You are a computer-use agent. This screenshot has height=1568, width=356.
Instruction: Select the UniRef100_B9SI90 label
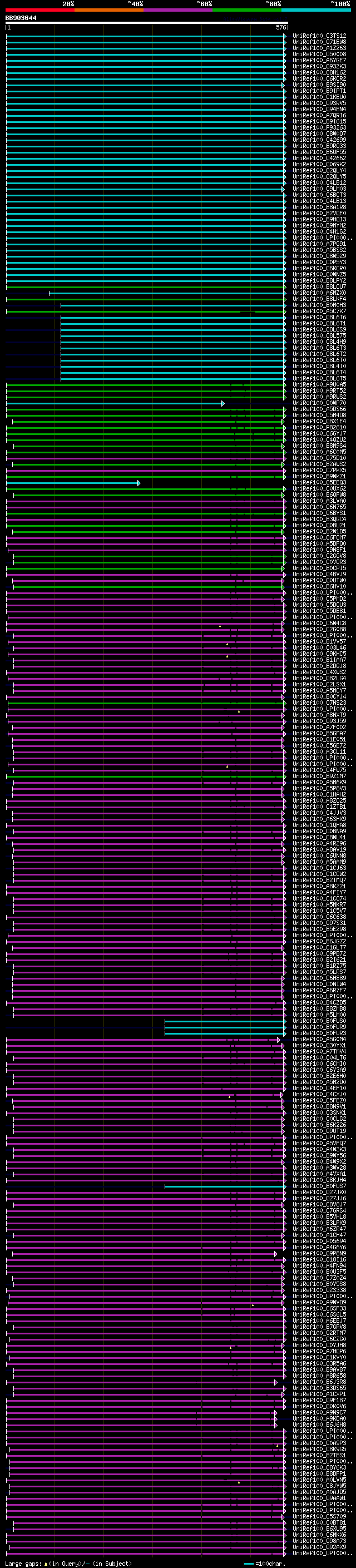pyautogui.click(x=319, y=85)
